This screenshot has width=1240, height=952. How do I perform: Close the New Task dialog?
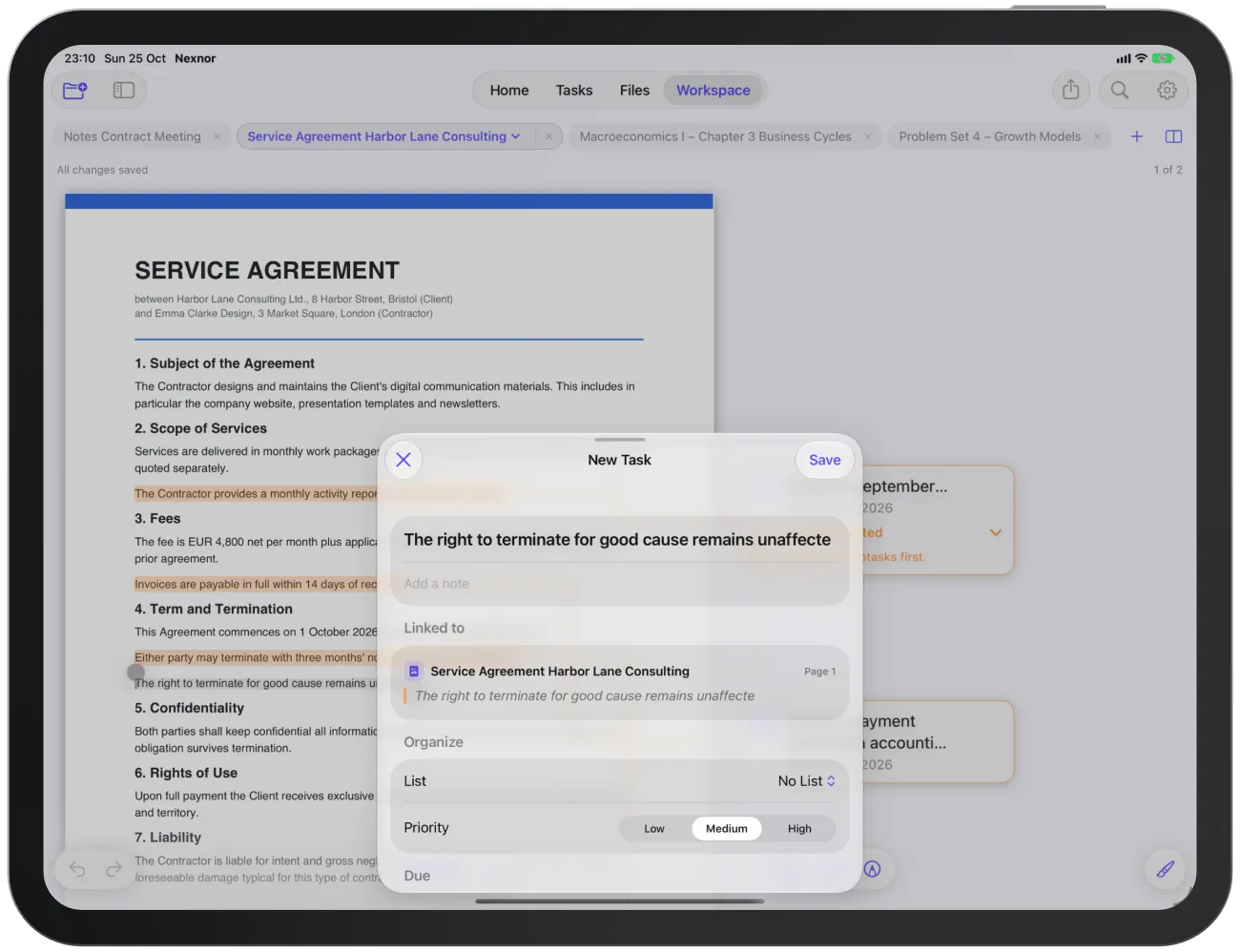tap(403, 460)
